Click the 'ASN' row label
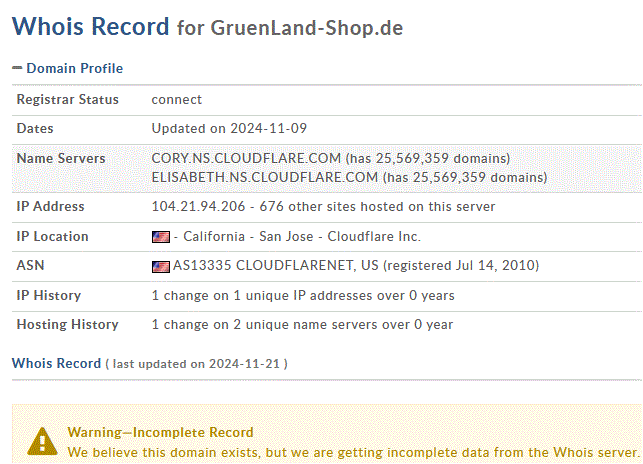 (30, 265)
